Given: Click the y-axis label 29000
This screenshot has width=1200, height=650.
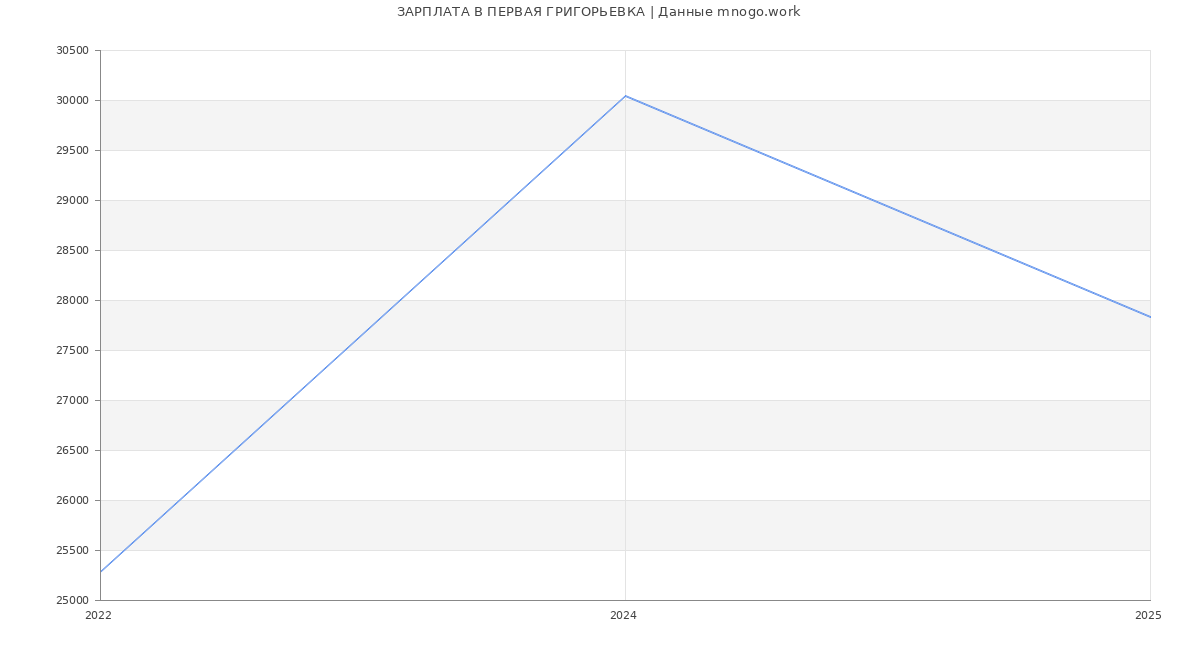Looking at the screenshot, I should pyautogui.click(x=72, y=201).
